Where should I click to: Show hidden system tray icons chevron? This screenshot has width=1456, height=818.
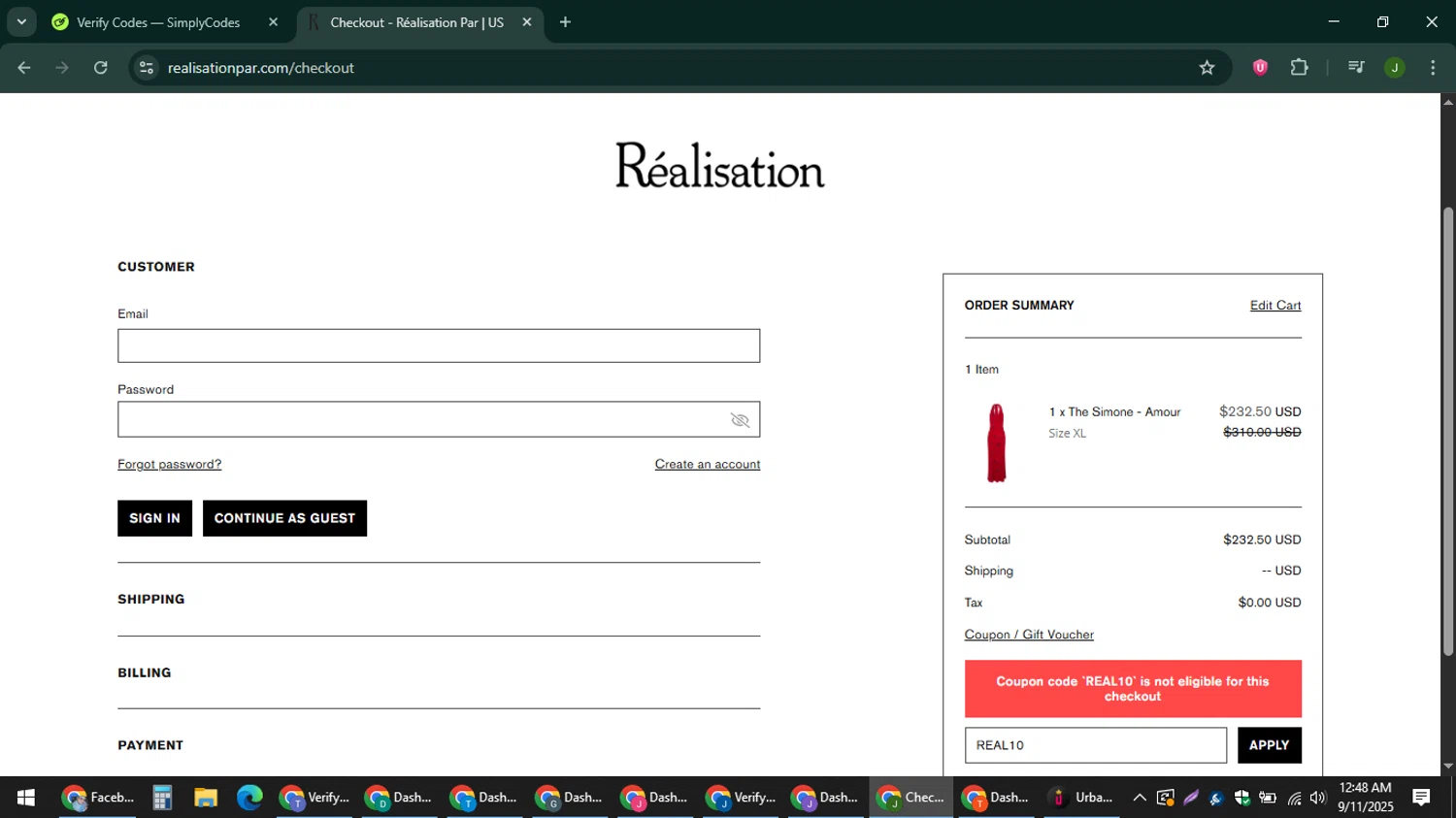[x=1140, y=798]
